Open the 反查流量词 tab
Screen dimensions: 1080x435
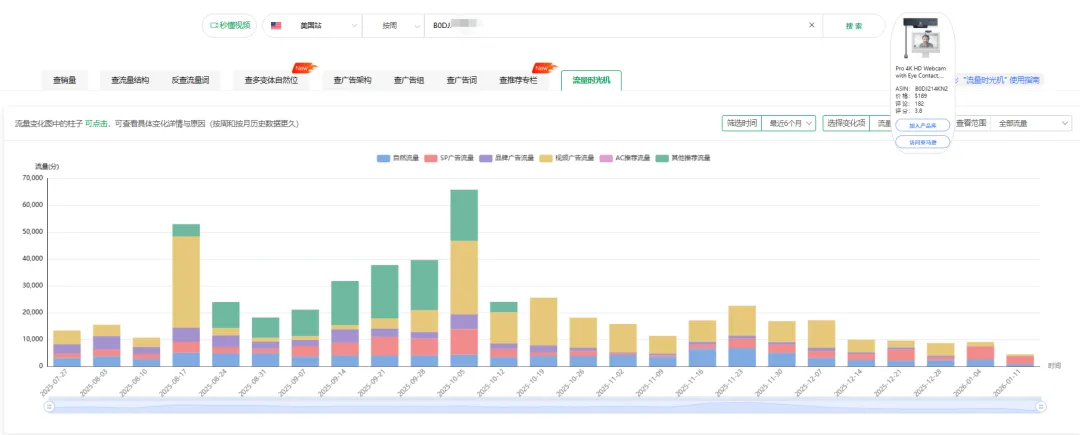(190, 80)
